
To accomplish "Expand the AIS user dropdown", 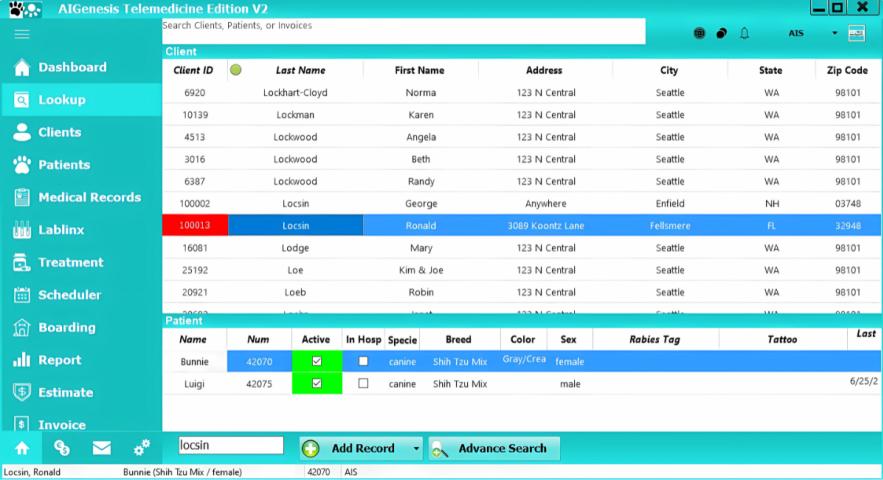I will click(x=834, y=33).
